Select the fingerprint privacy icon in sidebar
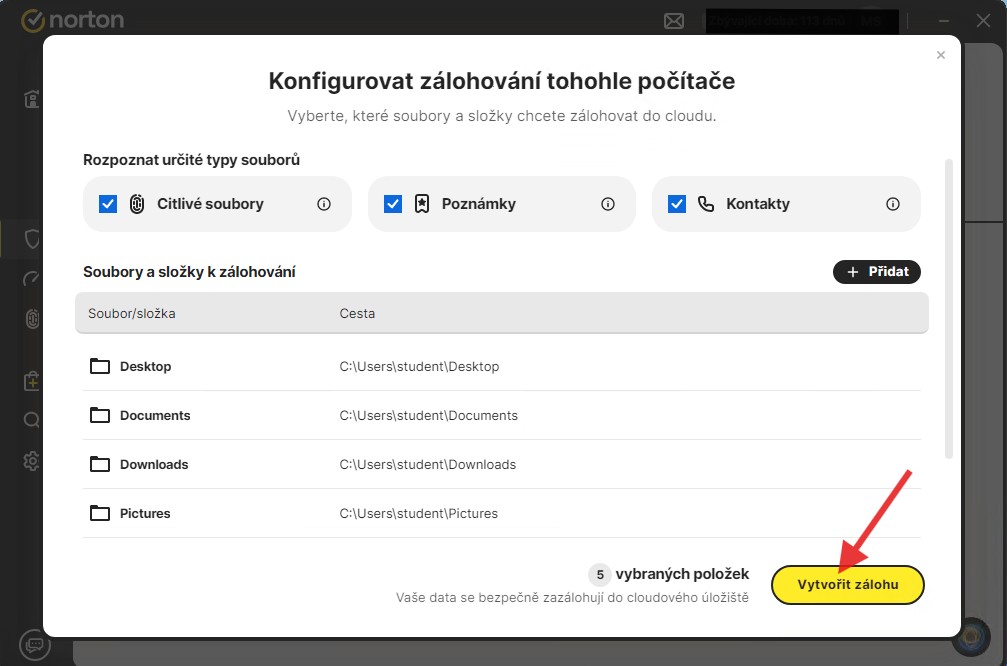The height and width of the screenshot is (666, 1007). 32,319
